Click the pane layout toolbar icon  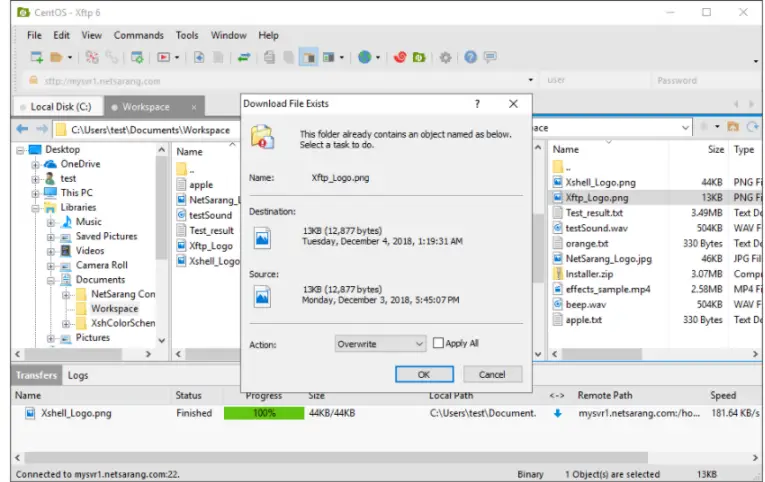coord(329,57)
